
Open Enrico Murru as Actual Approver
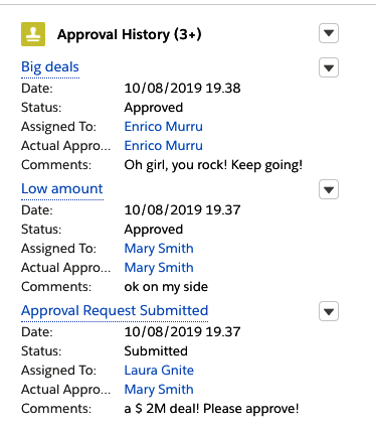coord(163,146)
